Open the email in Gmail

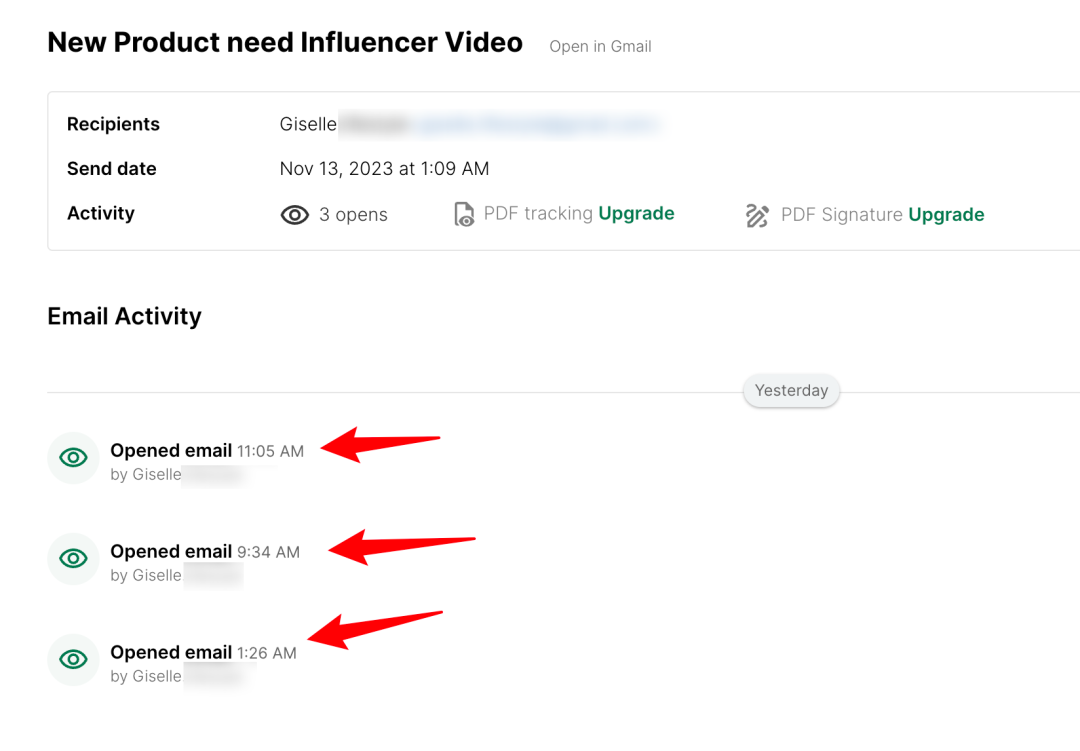point(600,46)
